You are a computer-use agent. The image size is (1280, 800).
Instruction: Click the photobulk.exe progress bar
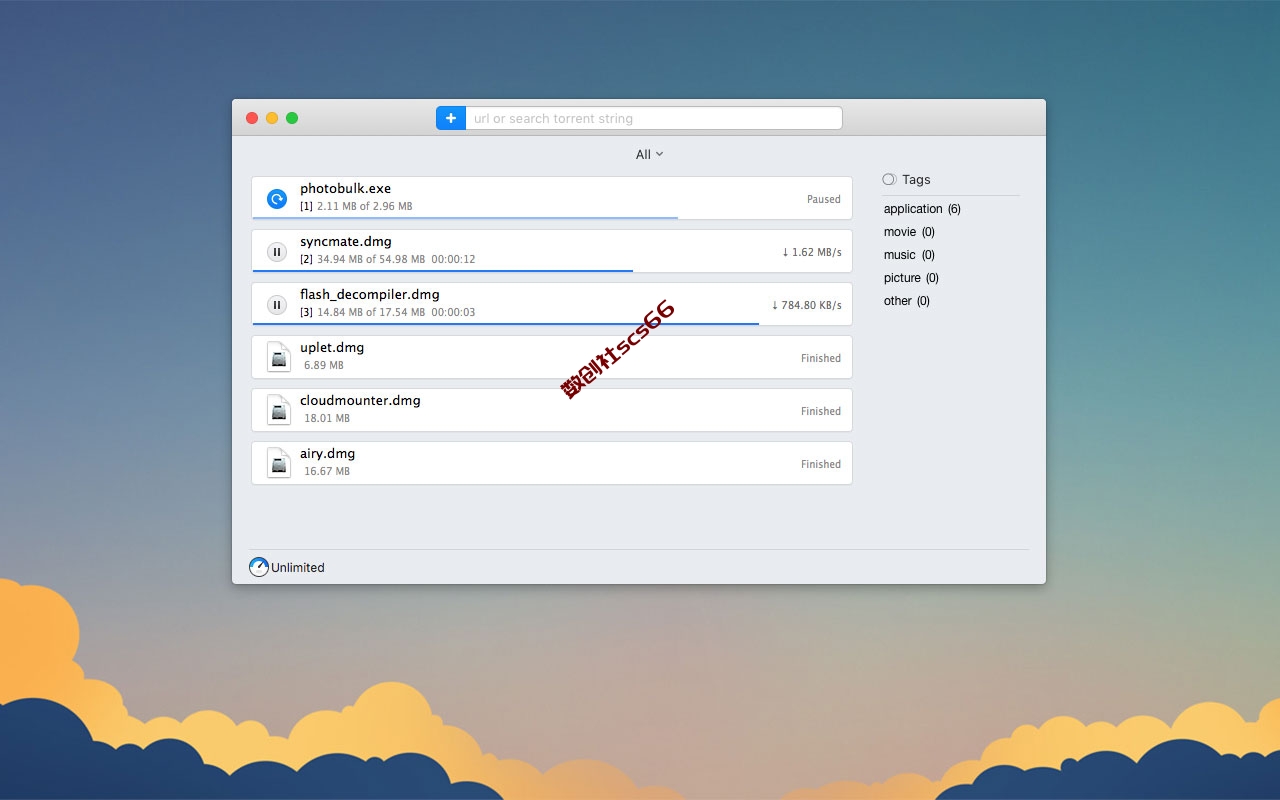tap(465, 217)
